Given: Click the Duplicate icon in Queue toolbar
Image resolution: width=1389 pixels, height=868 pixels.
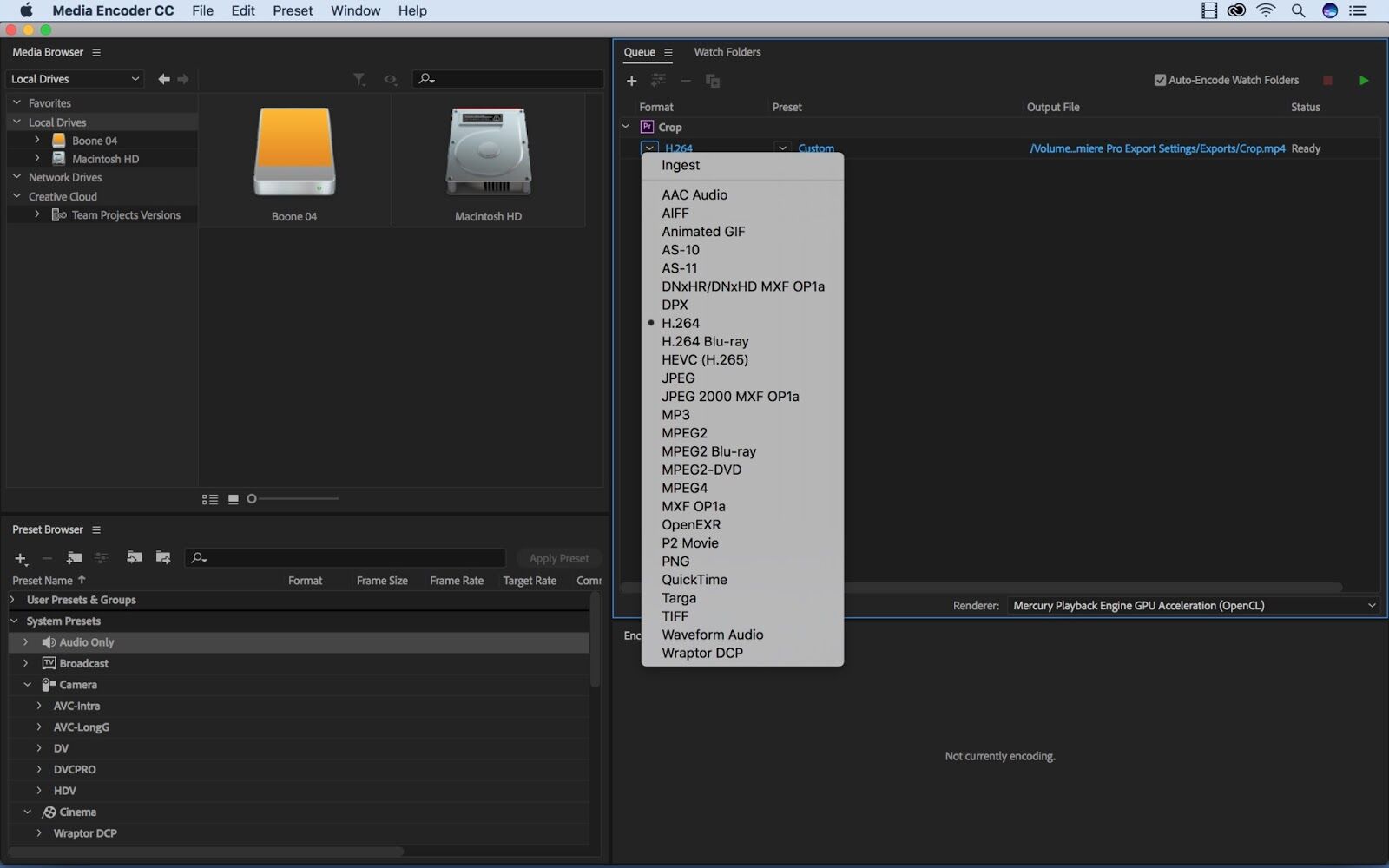Looking at the screenshot, I should (x=713, y=81).
